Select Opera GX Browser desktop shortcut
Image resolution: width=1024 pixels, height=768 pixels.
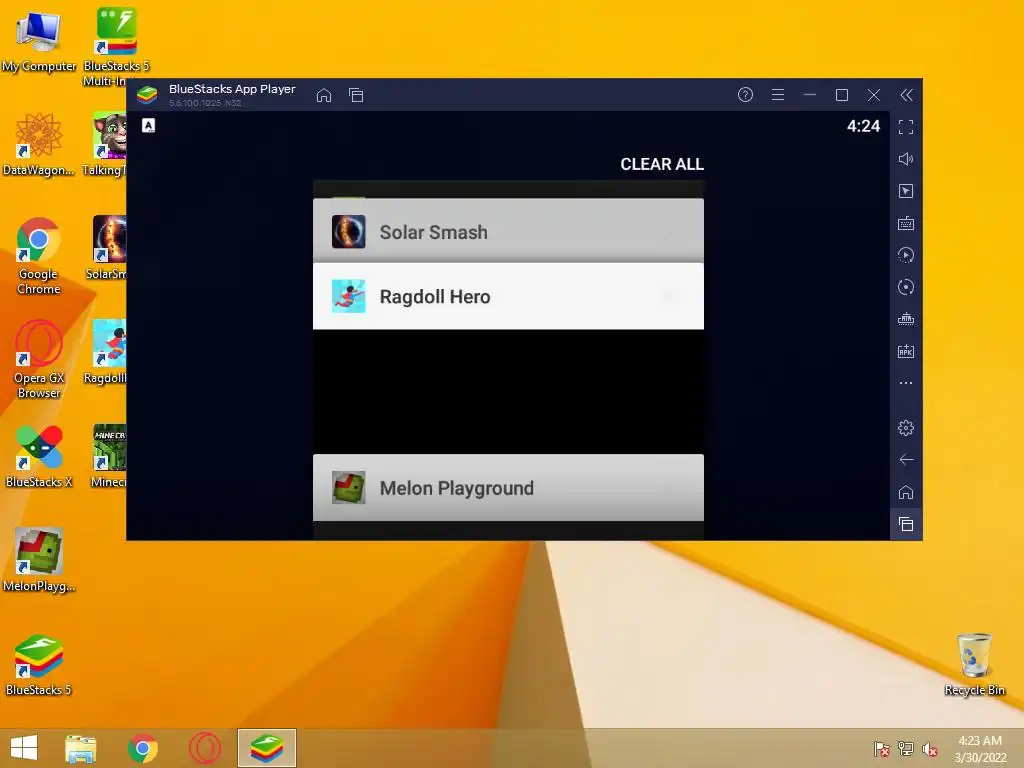[x=39, y=359]
